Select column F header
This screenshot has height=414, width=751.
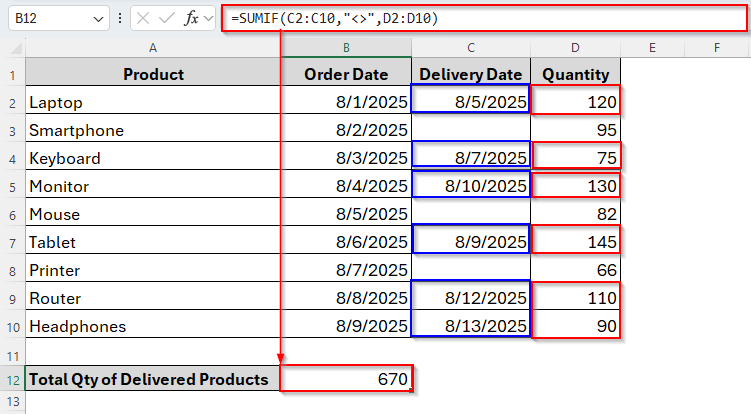(x=717, y=47)
